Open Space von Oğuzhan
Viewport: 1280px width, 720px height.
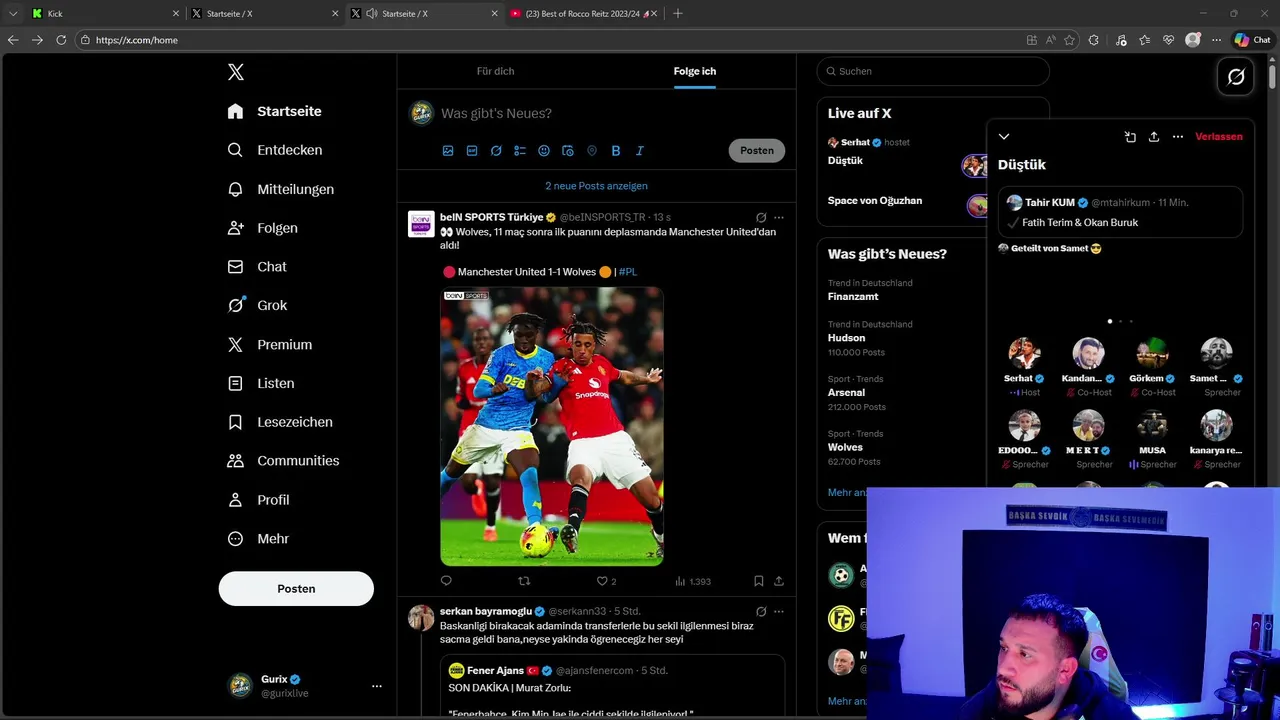click(875, 201)
